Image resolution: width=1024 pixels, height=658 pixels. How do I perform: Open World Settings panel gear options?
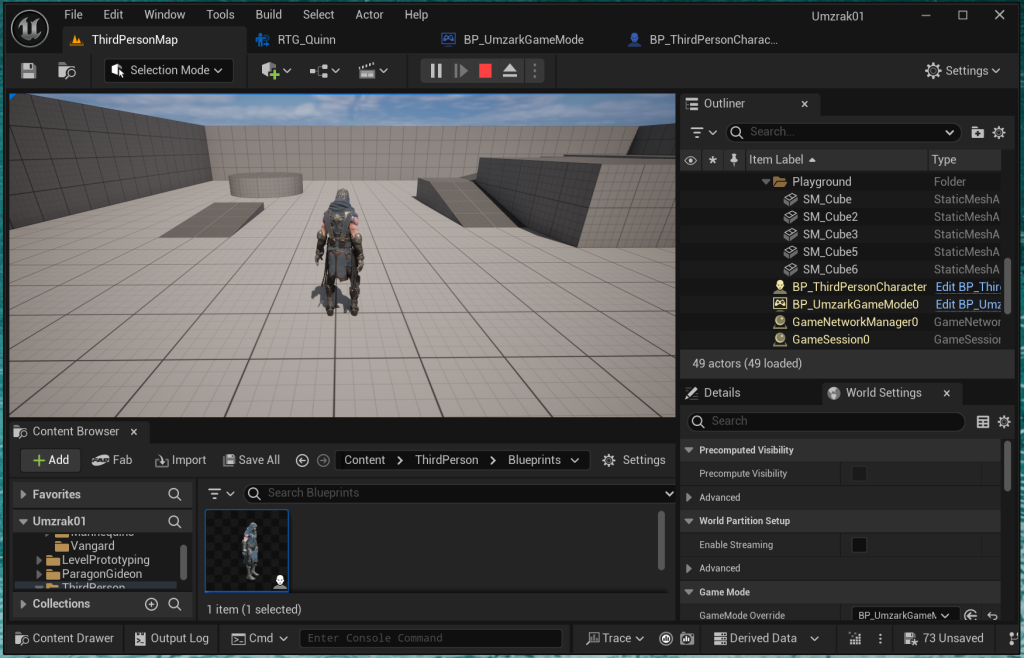[1004, 422]
